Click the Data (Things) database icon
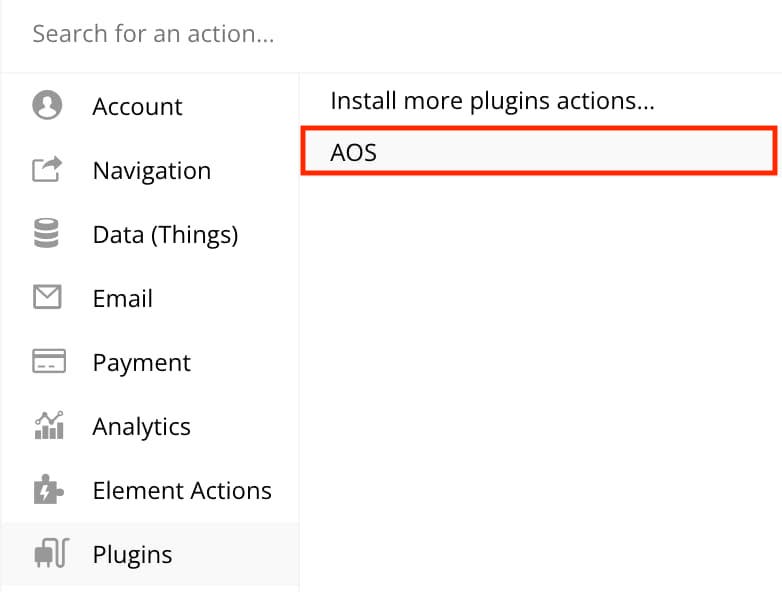Image resolution: width=782 pixels, height=592 pixels. click(46, 233)
